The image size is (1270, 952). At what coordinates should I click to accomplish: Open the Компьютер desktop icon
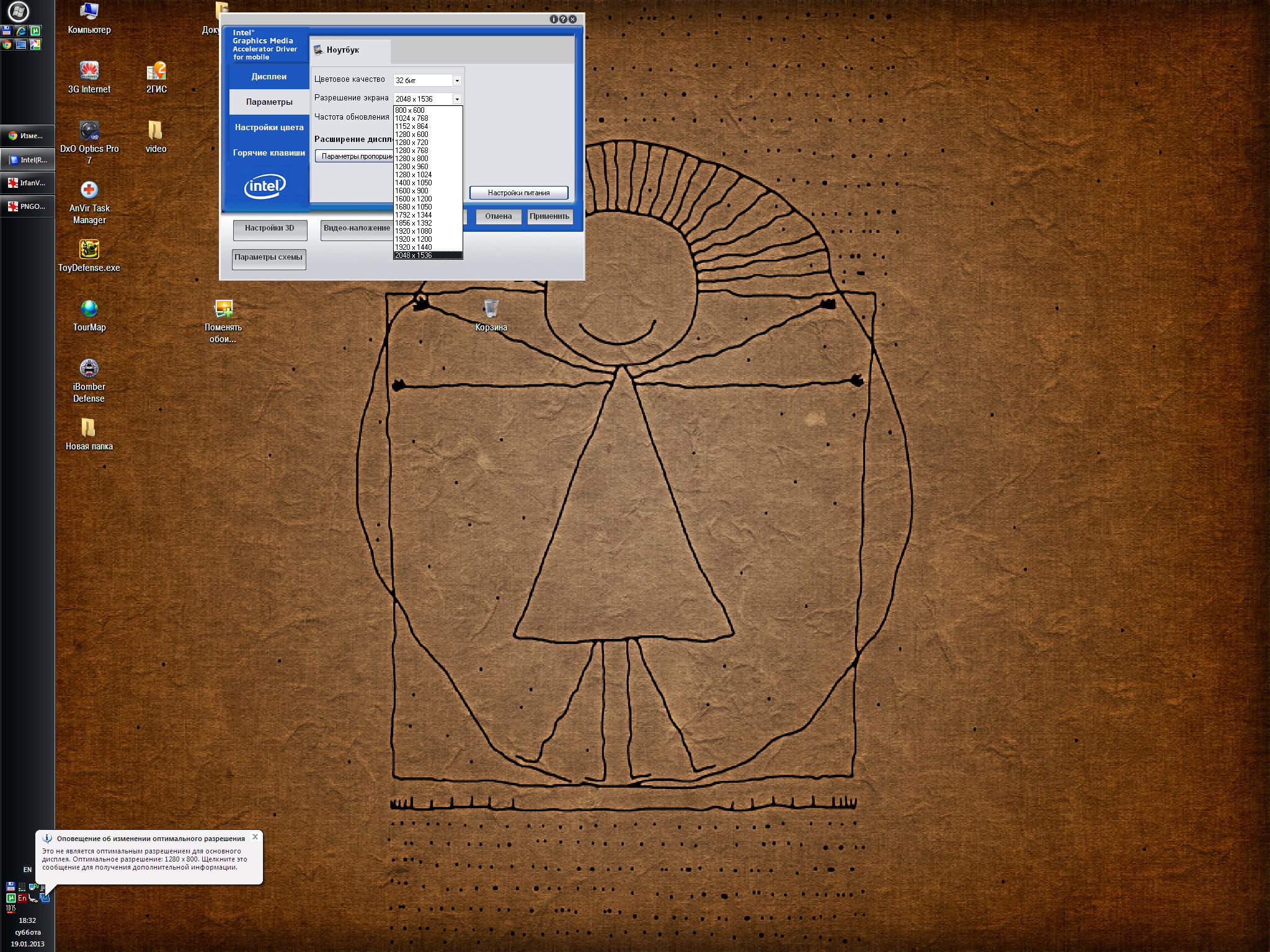click(x=89, y=19)
